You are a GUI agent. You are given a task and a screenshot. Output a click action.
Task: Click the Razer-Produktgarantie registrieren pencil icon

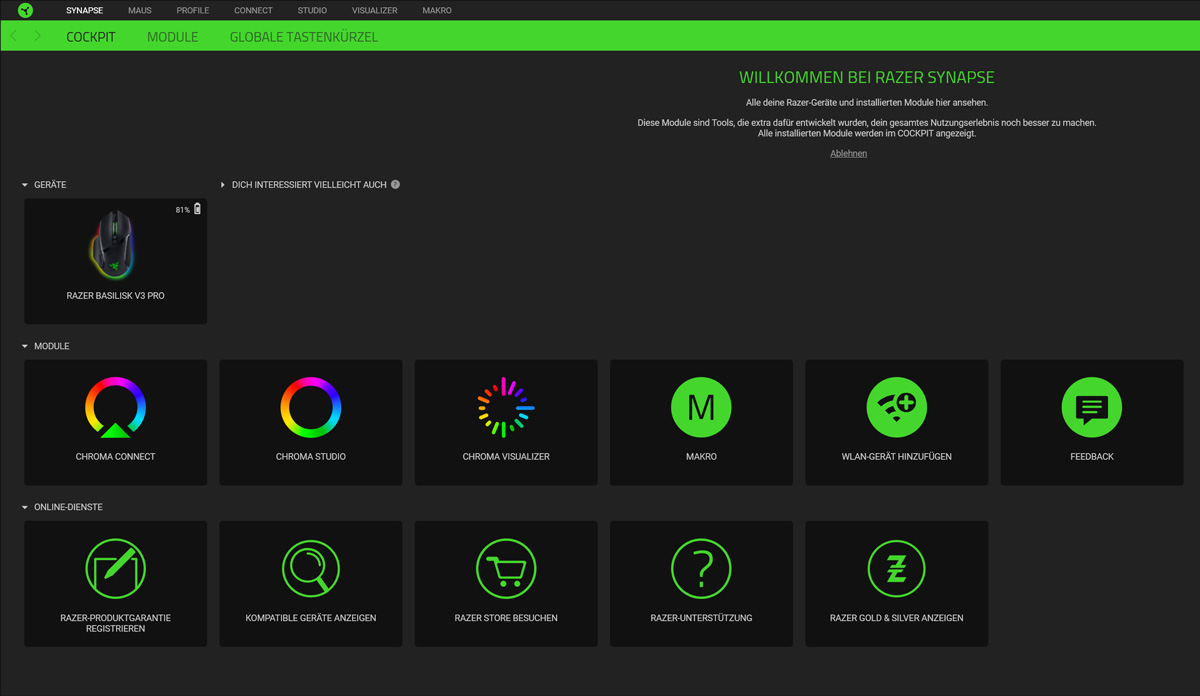pos(116,568)
